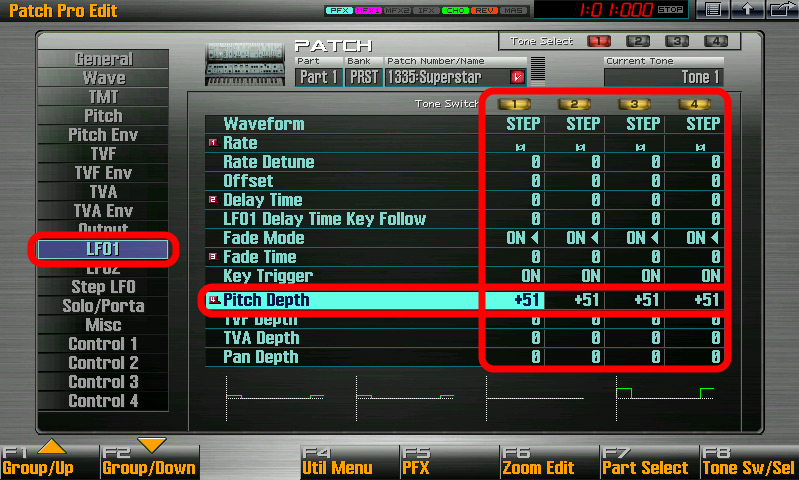Click the synthesizer keyboard thumbnail image
The height and width of the screenshot is (480, 799).
pyautogui.click(x=245, y=64)
